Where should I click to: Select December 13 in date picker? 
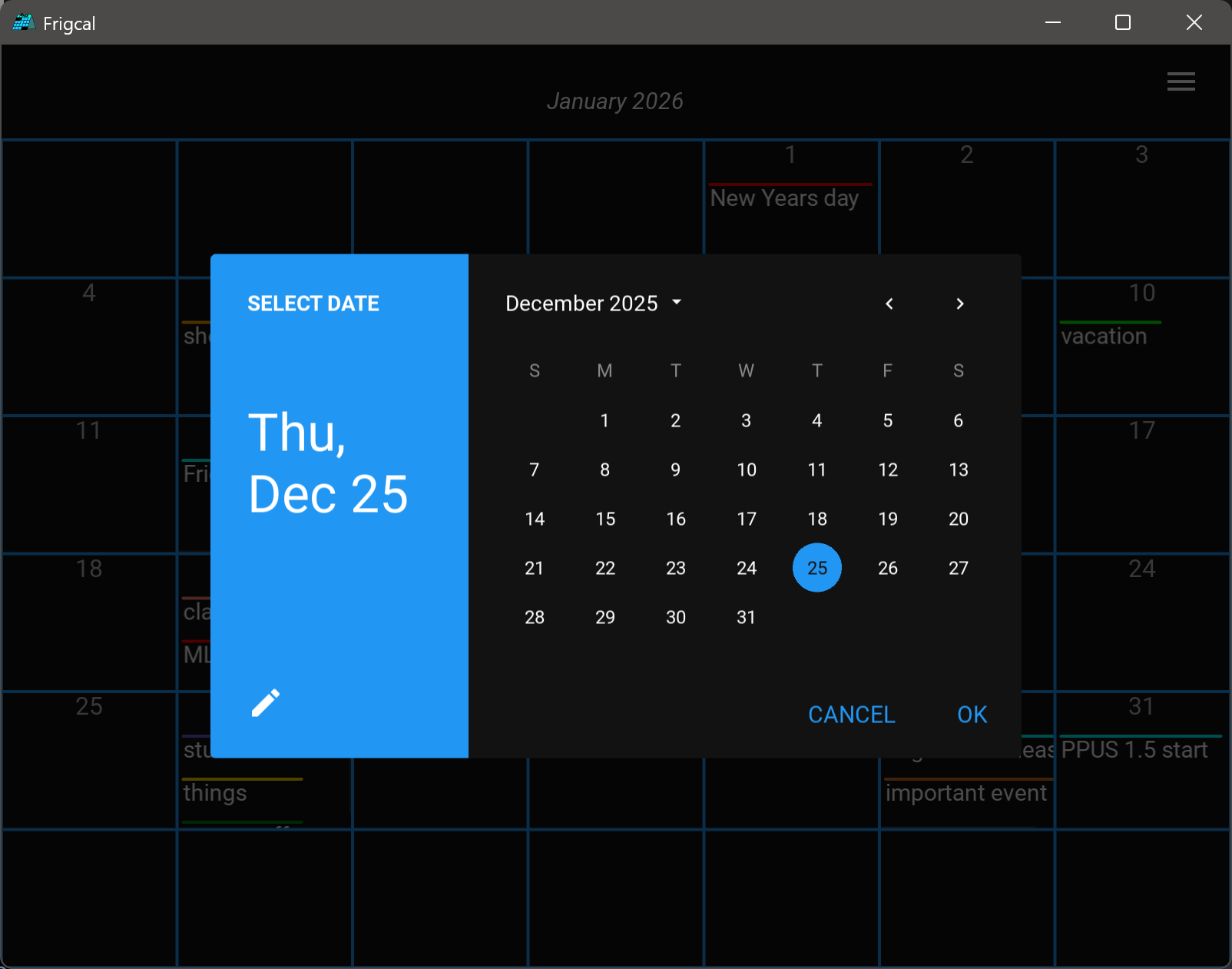pos(958,470)
